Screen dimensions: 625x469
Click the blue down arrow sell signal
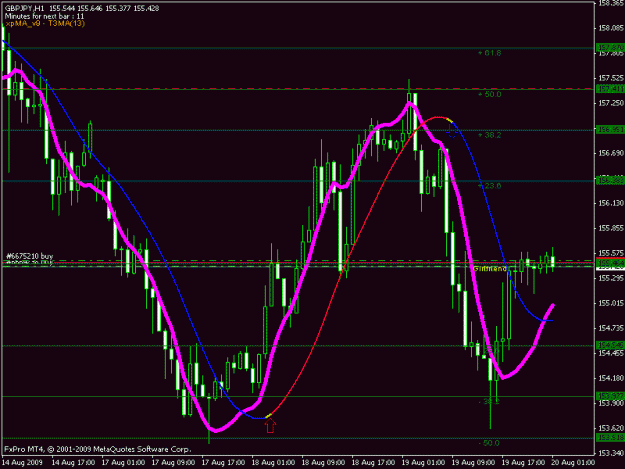pyautogui.click(x=452, y=131)
